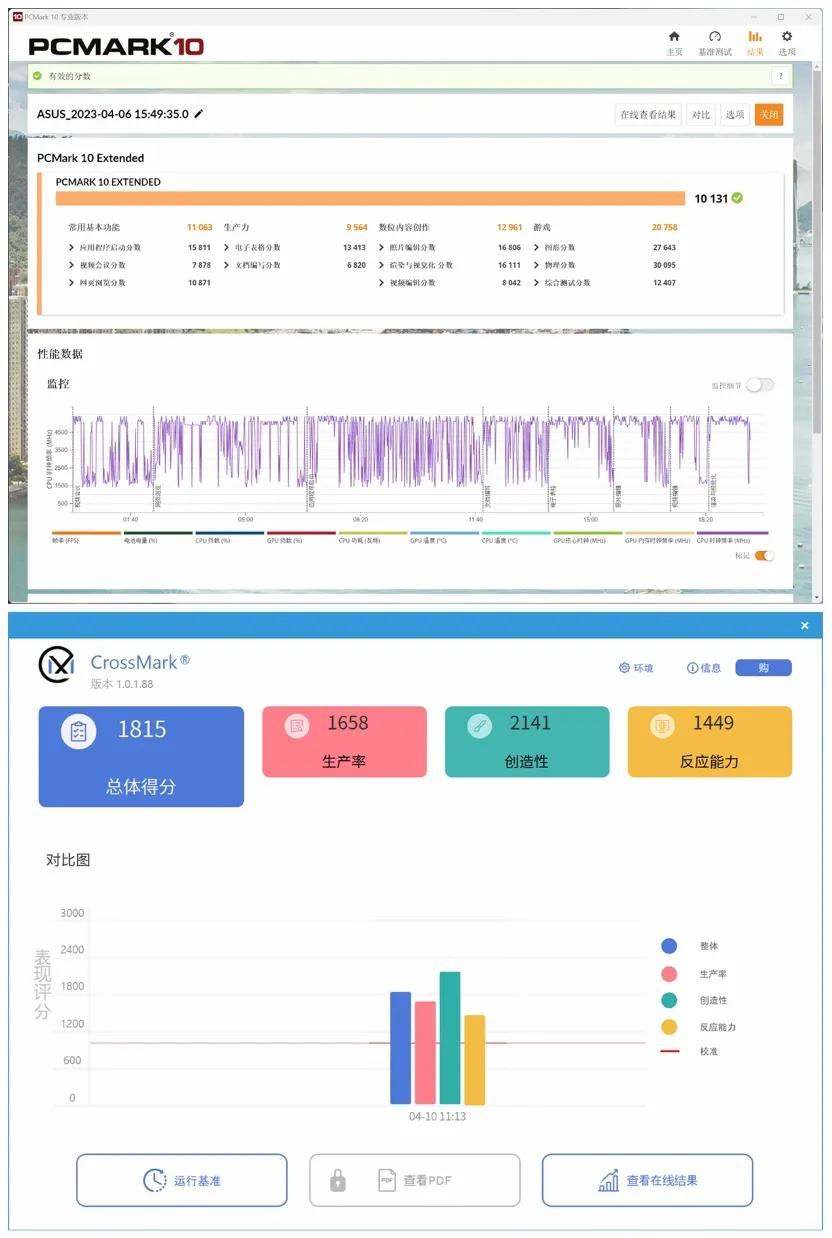
Task: Click the green valid-score check icon in banner
Action: tap(37, 76)
